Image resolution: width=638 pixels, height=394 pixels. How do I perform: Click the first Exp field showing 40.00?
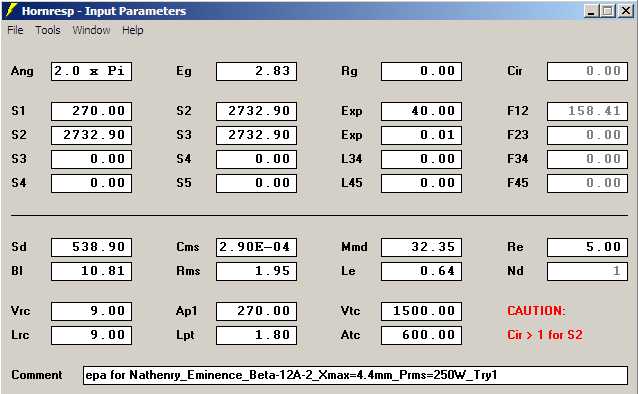pyautogui.click(x=422, y=111)
